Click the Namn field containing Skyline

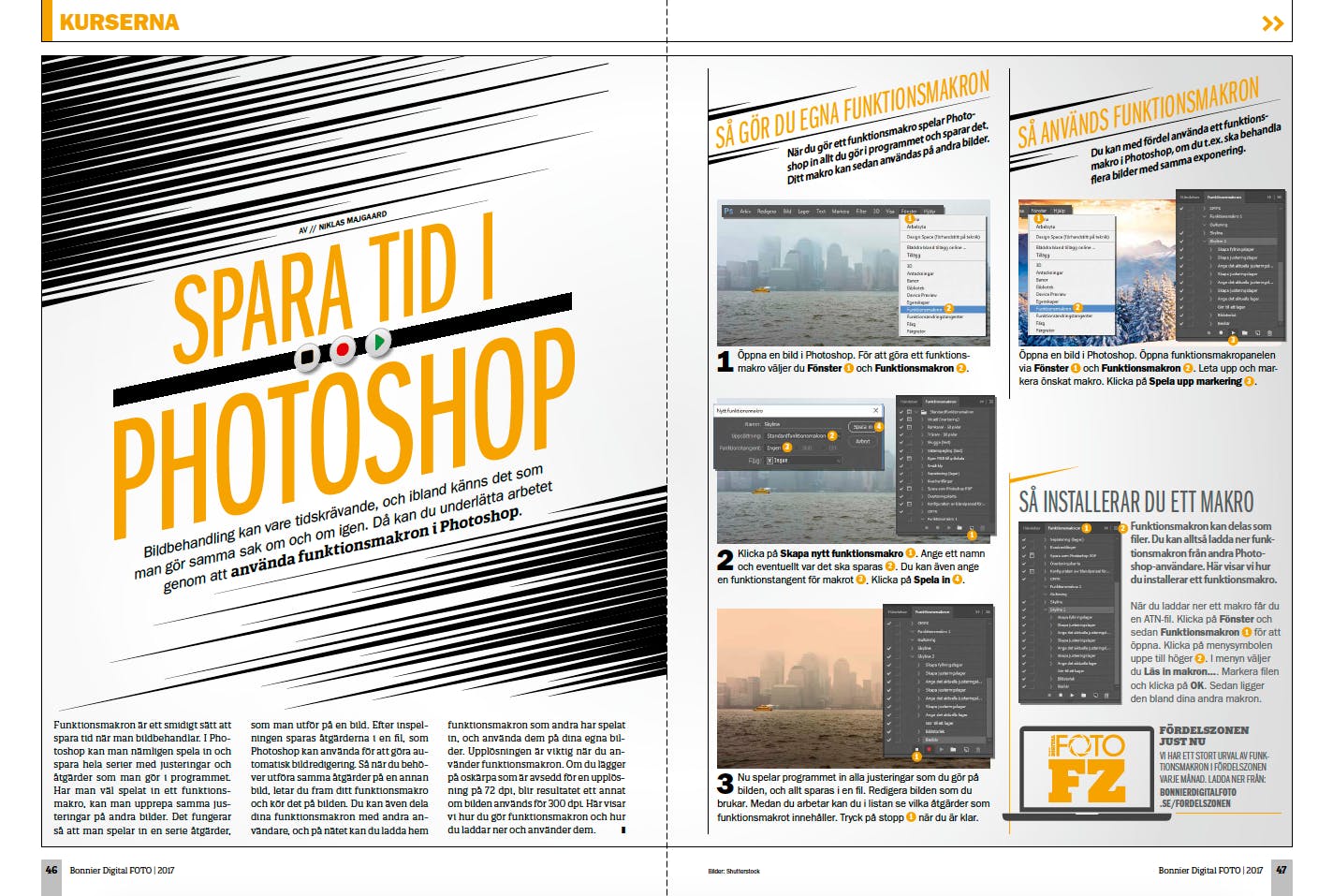802,424
